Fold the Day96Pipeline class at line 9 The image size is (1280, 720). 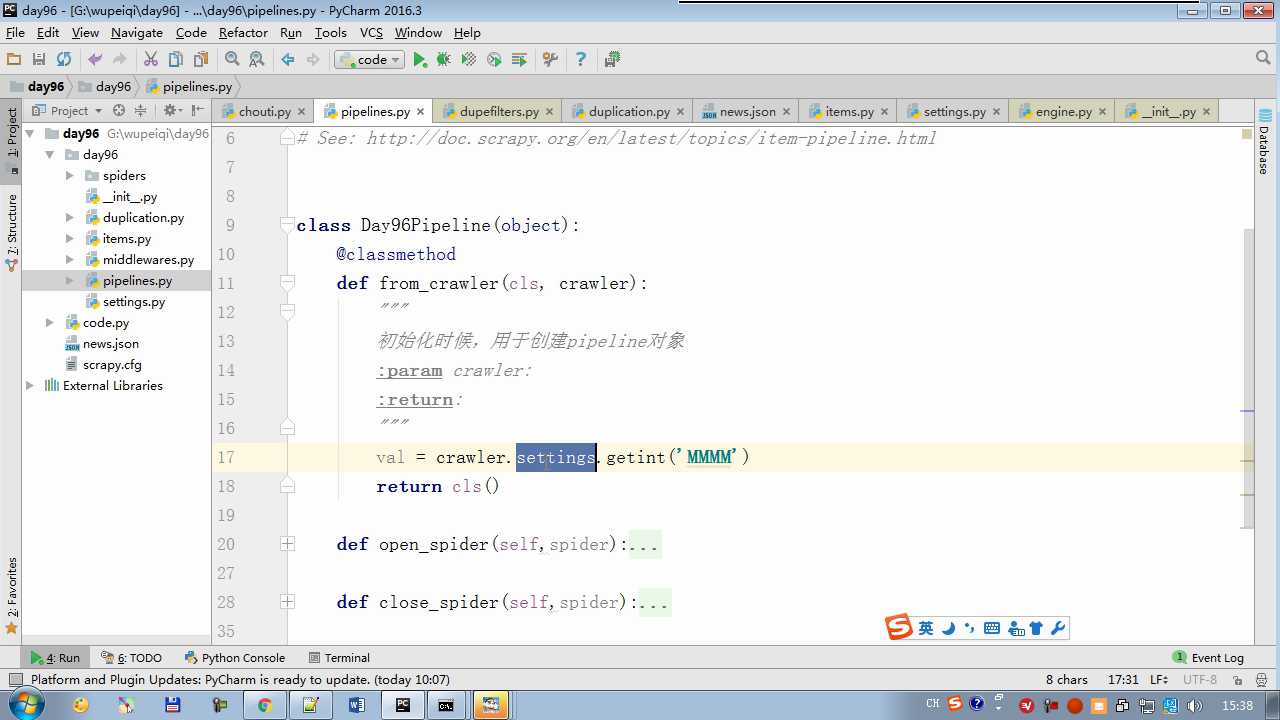(288, 225)
